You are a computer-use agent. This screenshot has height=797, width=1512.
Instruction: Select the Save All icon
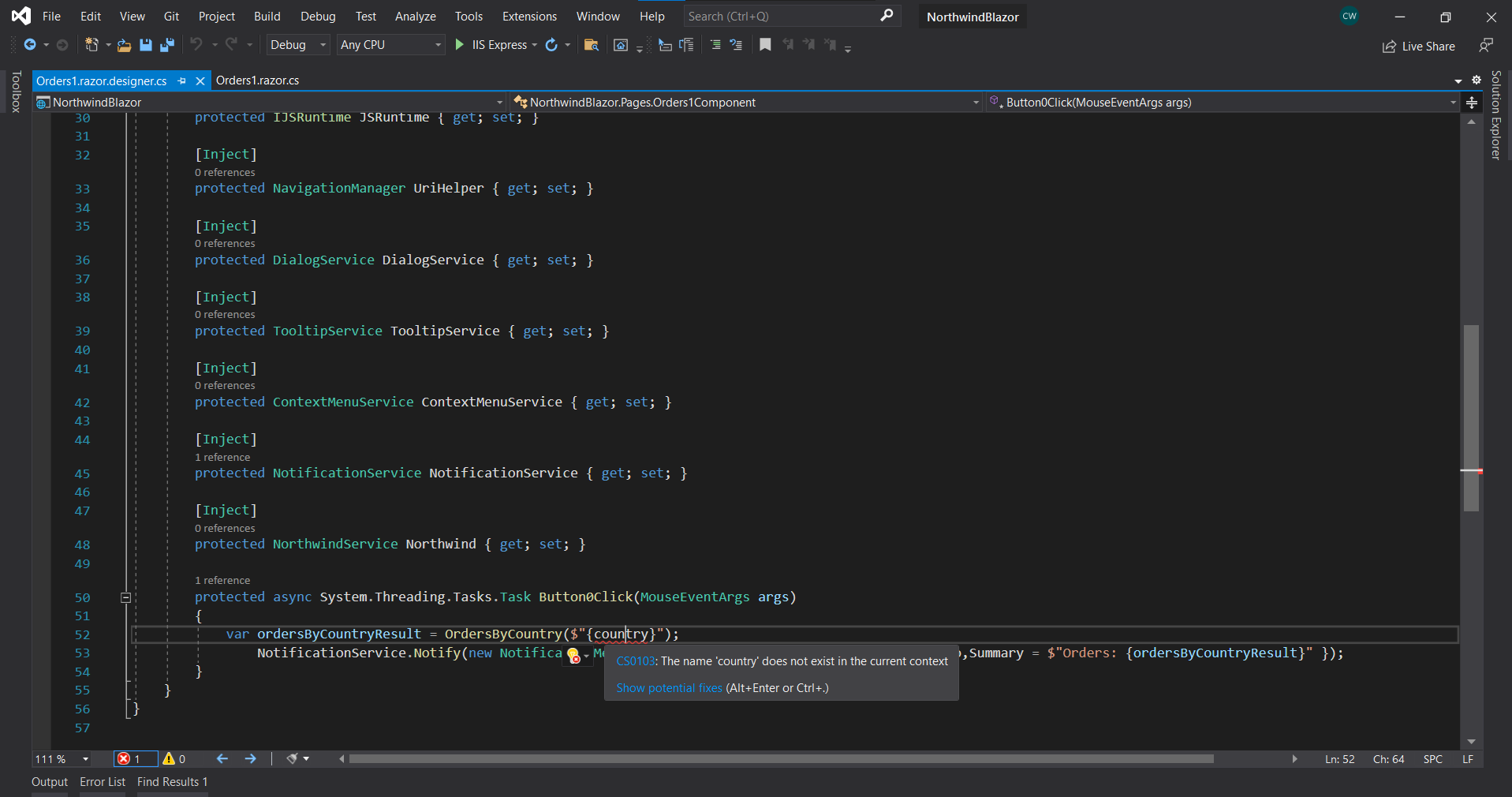[166, 45]
